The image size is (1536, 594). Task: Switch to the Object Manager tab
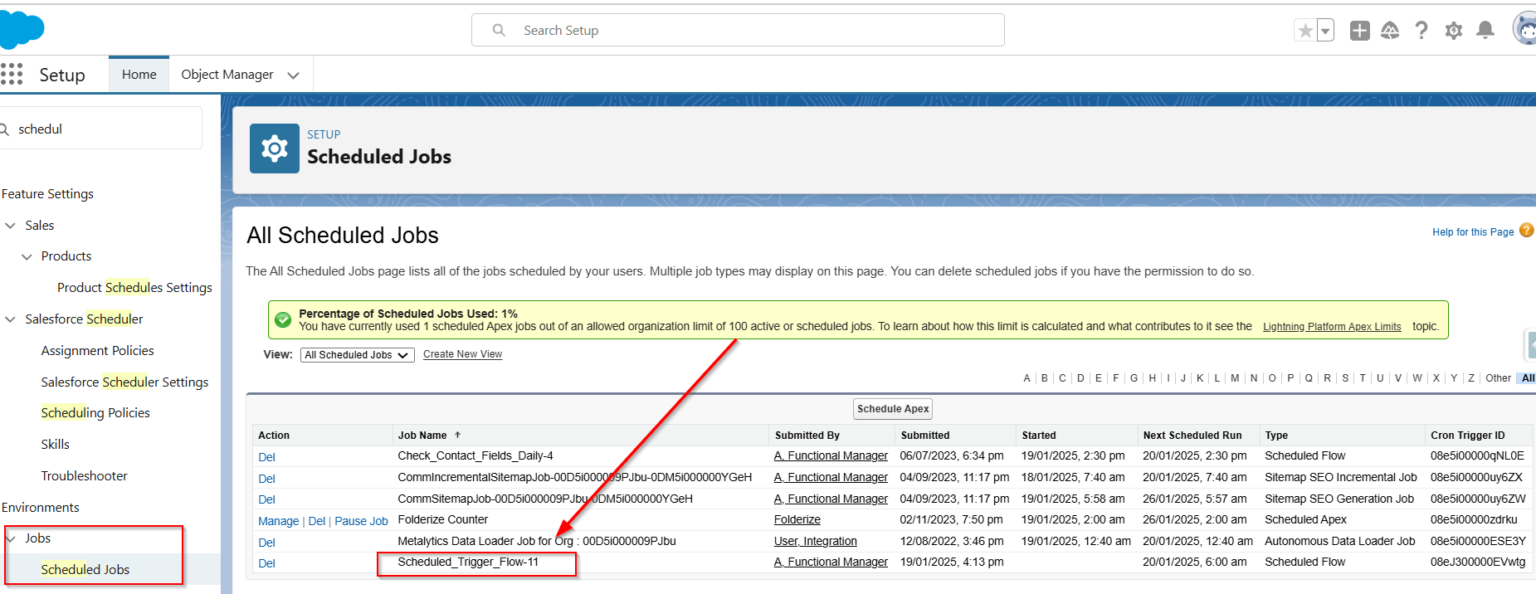click(227, 75)
